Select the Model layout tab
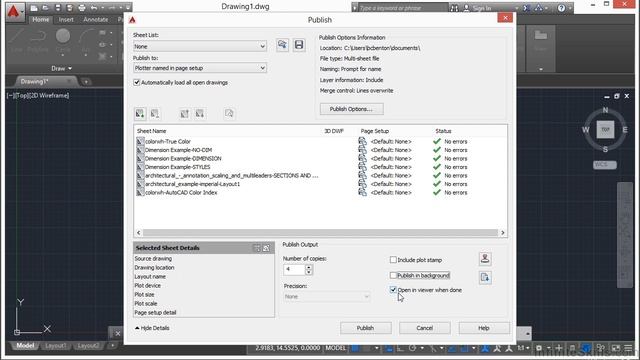Viewport: 640px width, 360px height. (x=25, y=346)
